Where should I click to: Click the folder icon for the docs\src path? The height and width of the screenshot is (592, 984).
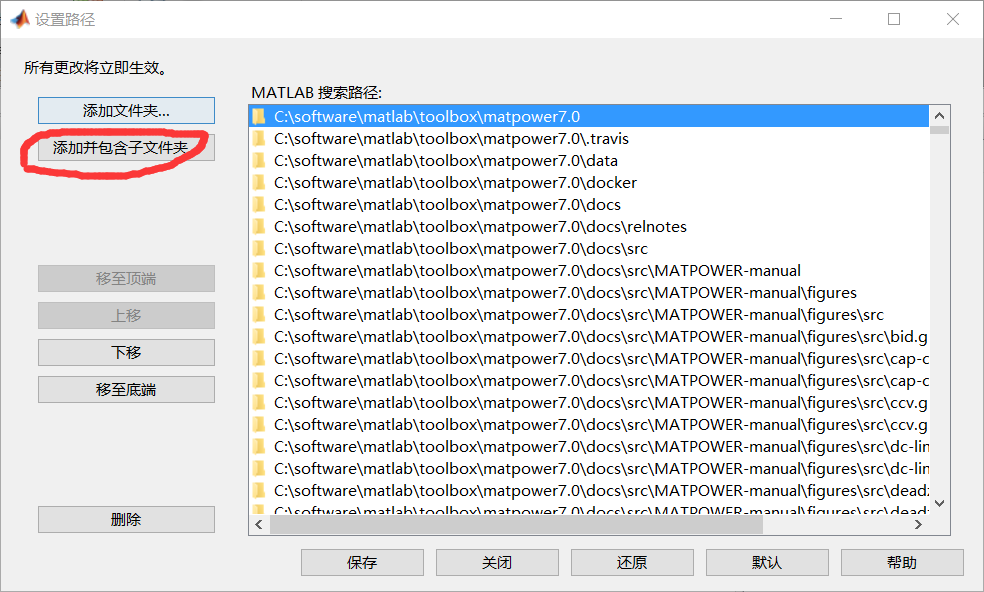click(x=259, y=248)
